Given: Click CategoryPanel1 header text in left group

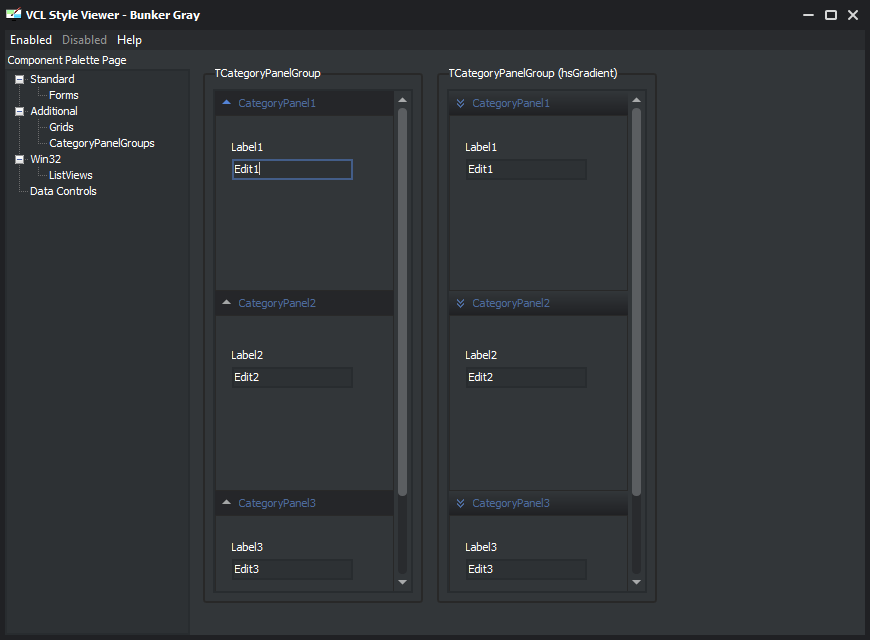Looking at the screenshot, I should point(277,103).
